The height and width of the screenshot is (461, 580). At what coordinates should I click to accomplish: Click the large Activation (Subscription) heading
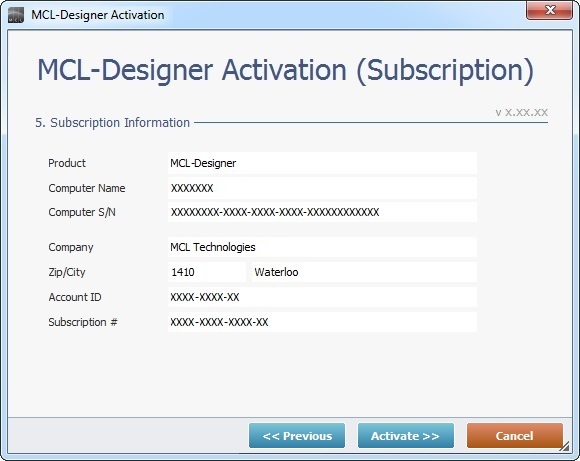coord(286,70)
